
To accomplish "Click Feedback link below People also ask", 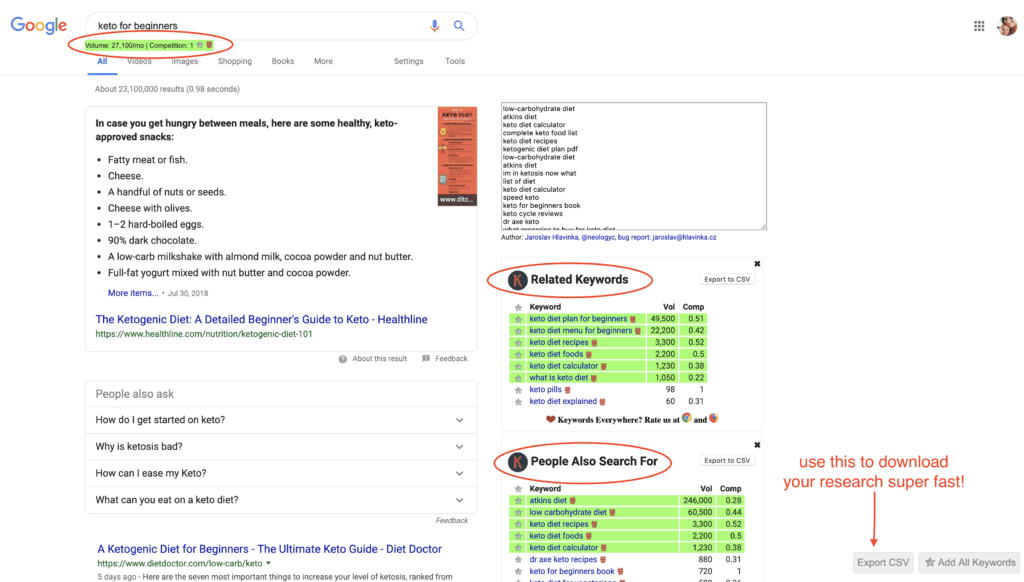I will tap(452, 521).
